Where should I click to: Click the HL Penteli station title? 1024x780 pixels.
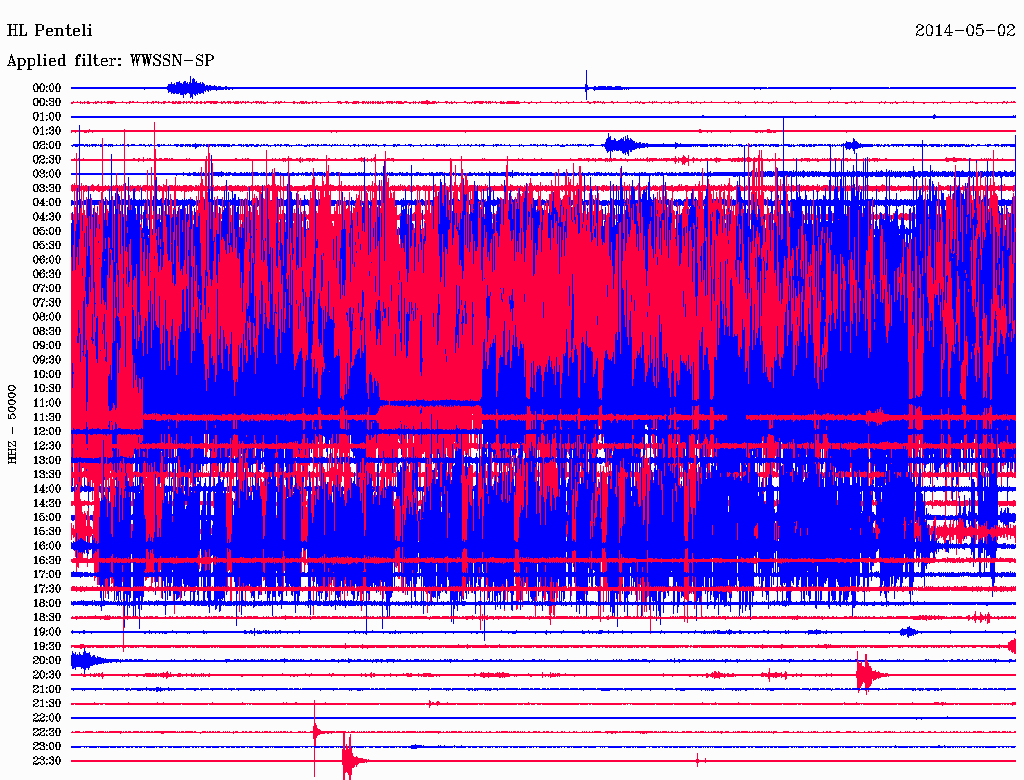[50, 31]
